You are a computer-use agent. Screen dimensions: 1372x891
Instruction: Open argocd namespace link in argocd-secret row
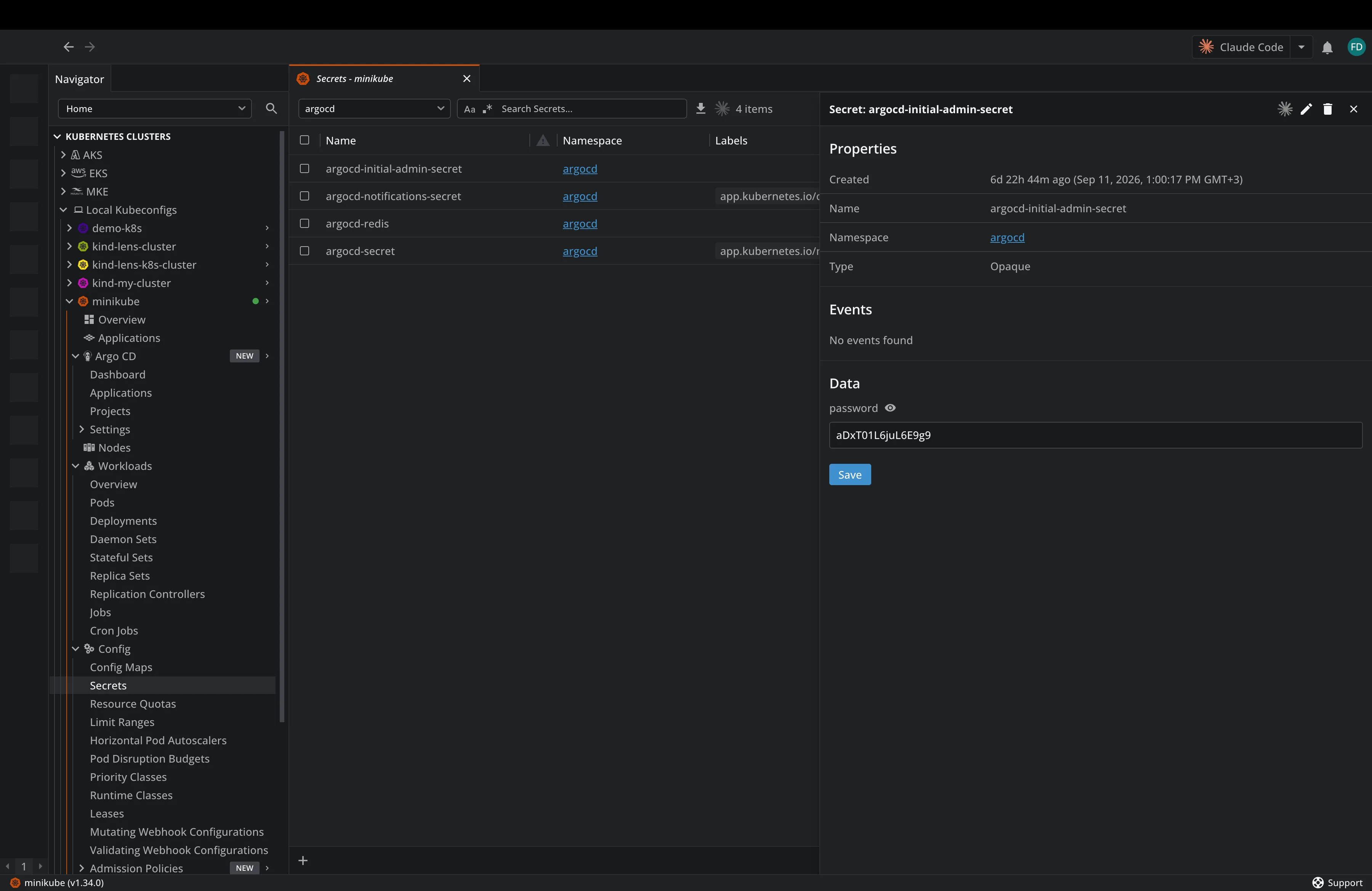pos(580,251)
